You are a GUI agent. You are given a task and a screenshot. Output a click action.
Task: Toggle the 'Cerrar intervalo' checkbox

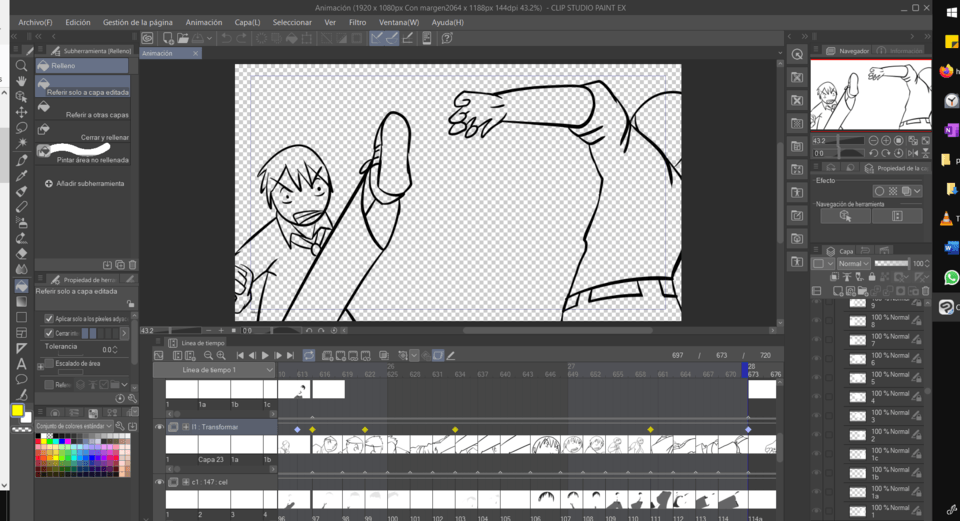[x=49, y=333]
